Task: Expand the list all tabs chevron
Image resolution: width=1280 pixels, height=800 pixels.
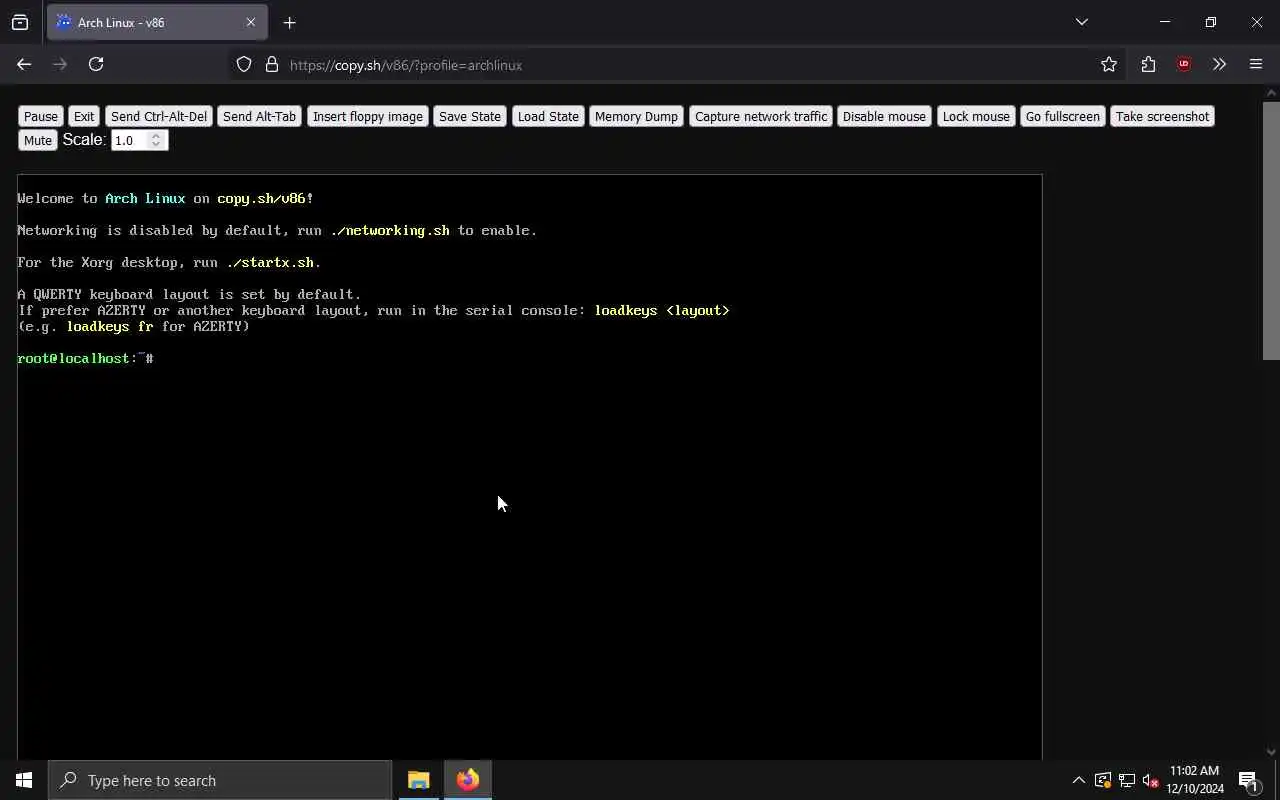Action: pos(1081,22)
